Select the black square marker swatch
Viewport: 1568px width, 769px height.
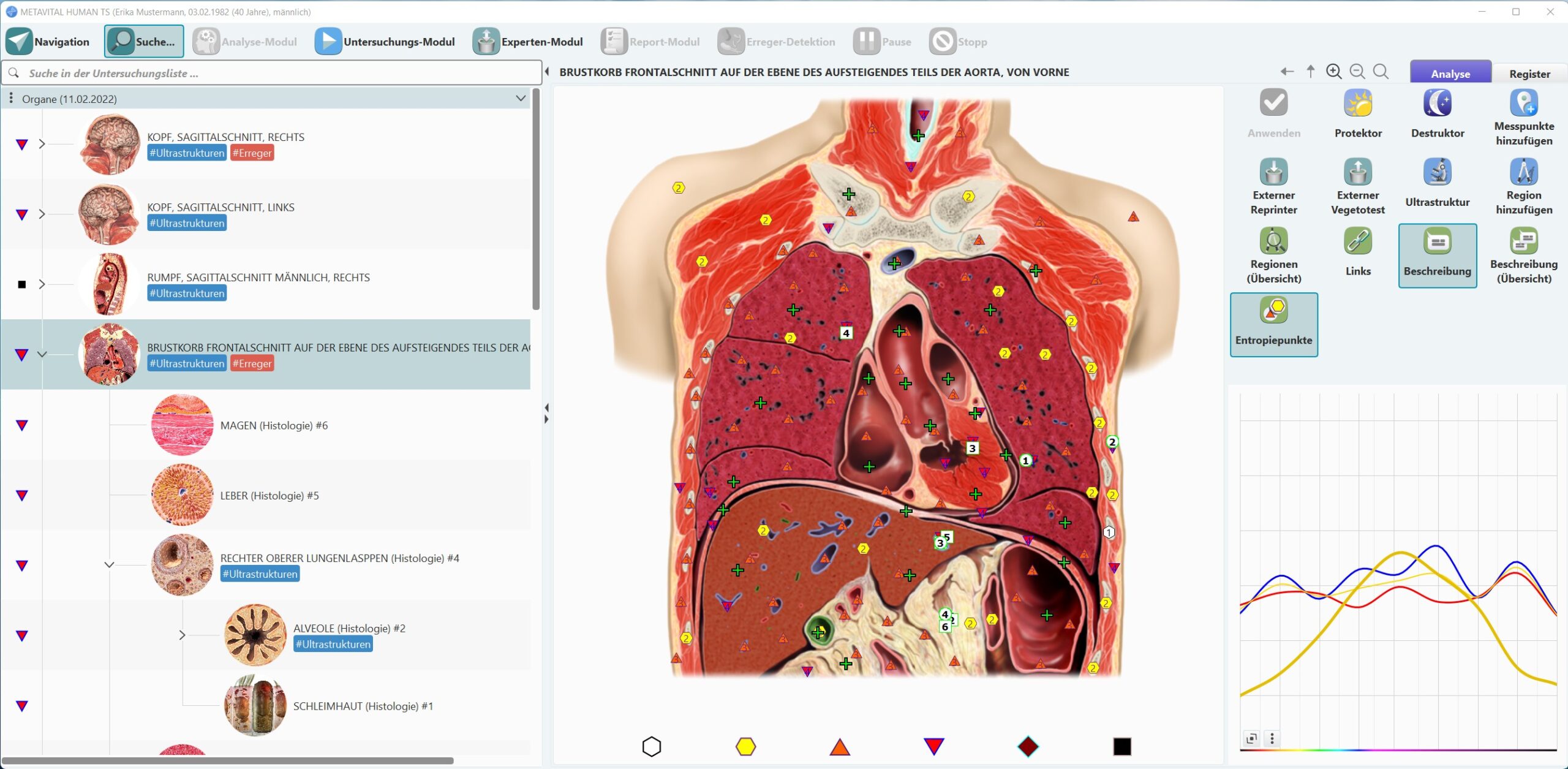[1121, 746]
